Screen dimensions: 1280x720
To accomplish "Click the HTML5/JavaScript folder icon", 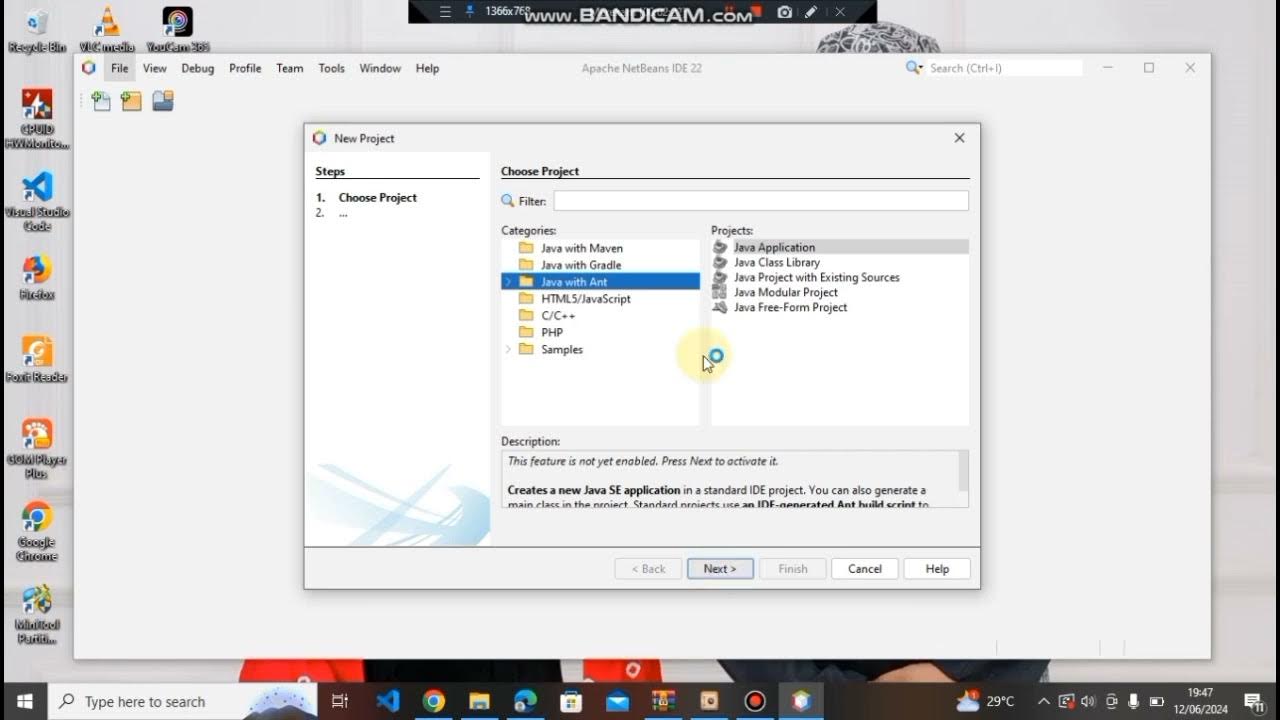I will coord(526,298).
